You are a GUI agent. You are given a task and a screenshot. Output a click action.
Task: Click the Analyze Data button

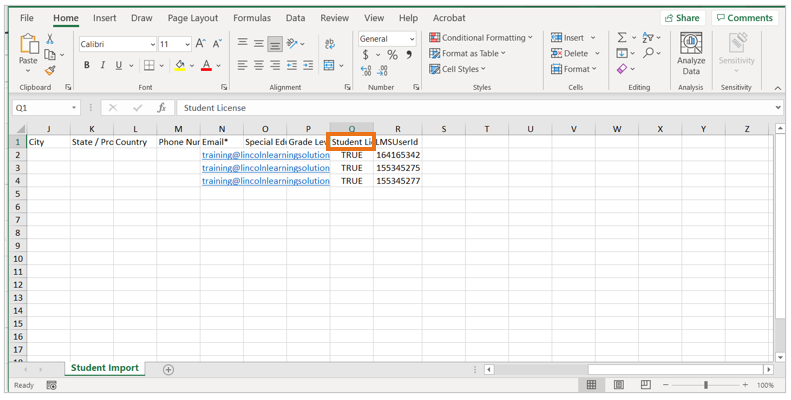coord(691,53)
